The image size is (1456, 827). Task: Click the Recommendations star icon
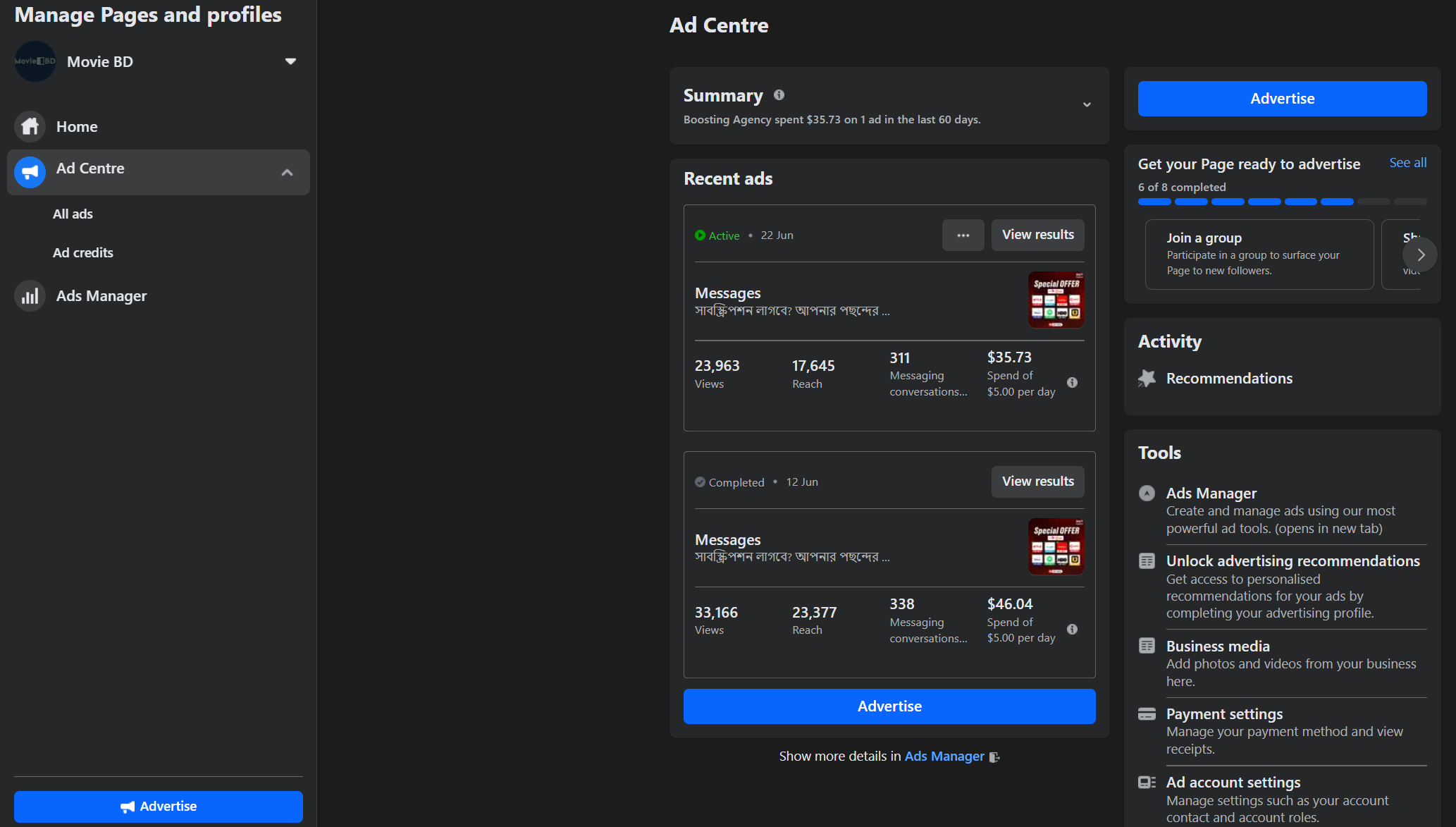click(1147, 379)
